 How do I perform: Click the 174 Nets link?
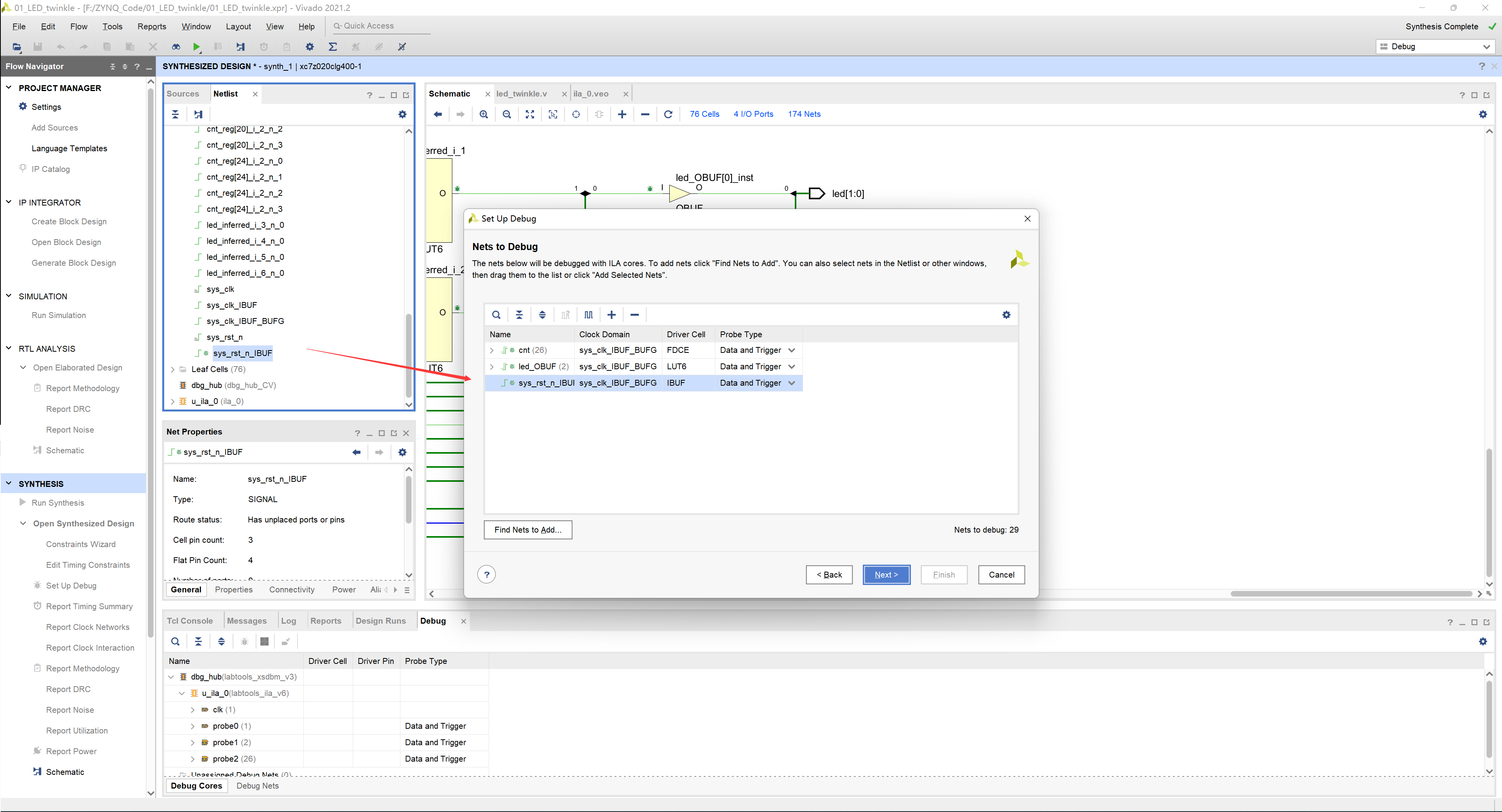click(x=804, y=114)
